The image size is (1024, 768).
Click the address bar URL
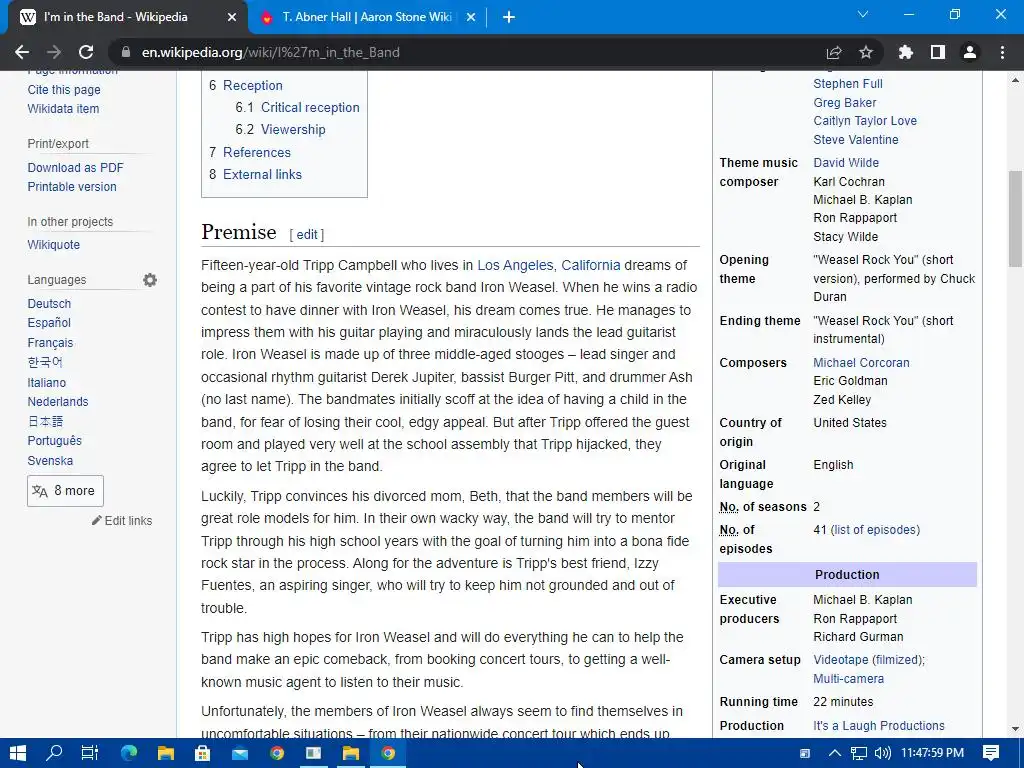click(270, 52)
